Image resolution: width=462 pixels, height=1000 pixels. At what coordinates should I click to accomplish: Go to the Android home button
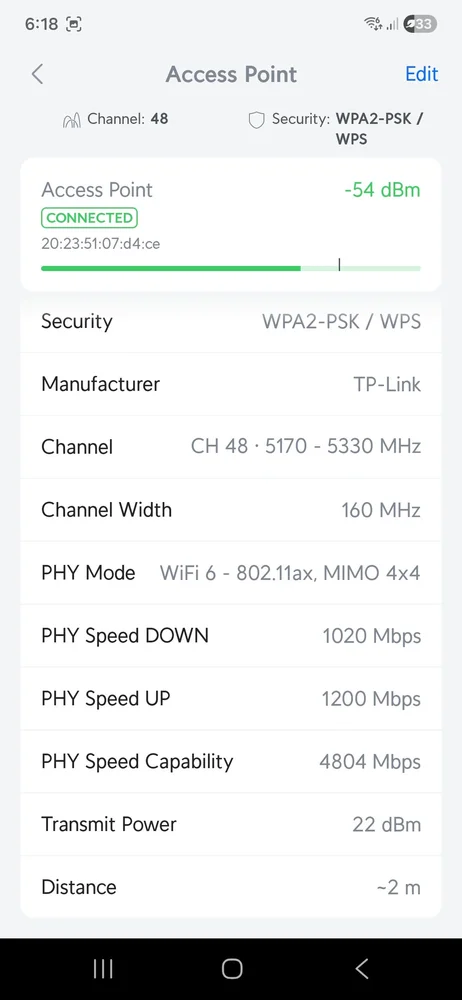pyautogui.click(x=232, y=969)
